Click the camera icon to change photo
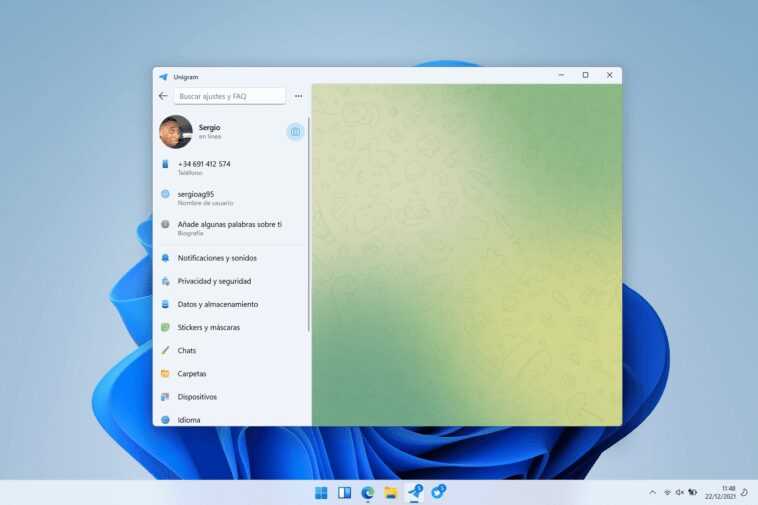 coord(295,131)
